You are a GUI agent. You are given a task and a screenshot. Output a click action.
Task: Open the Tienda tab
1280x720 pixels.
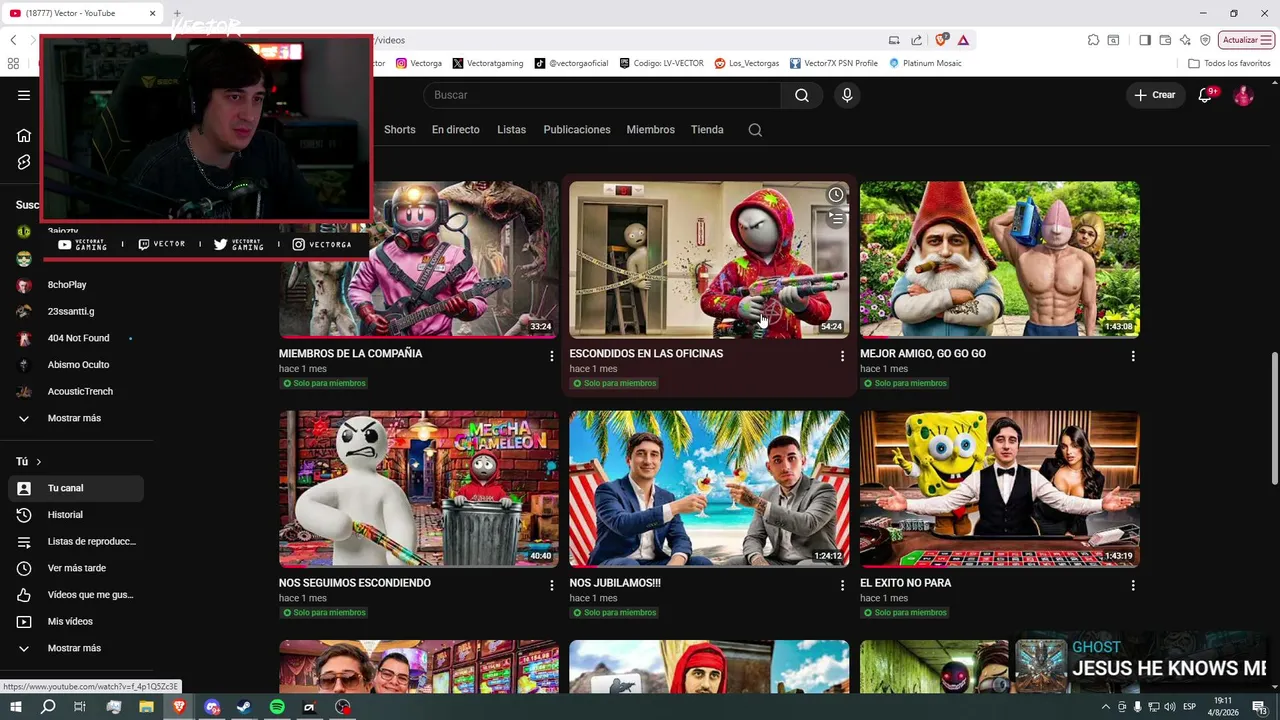tap(707, 130)
